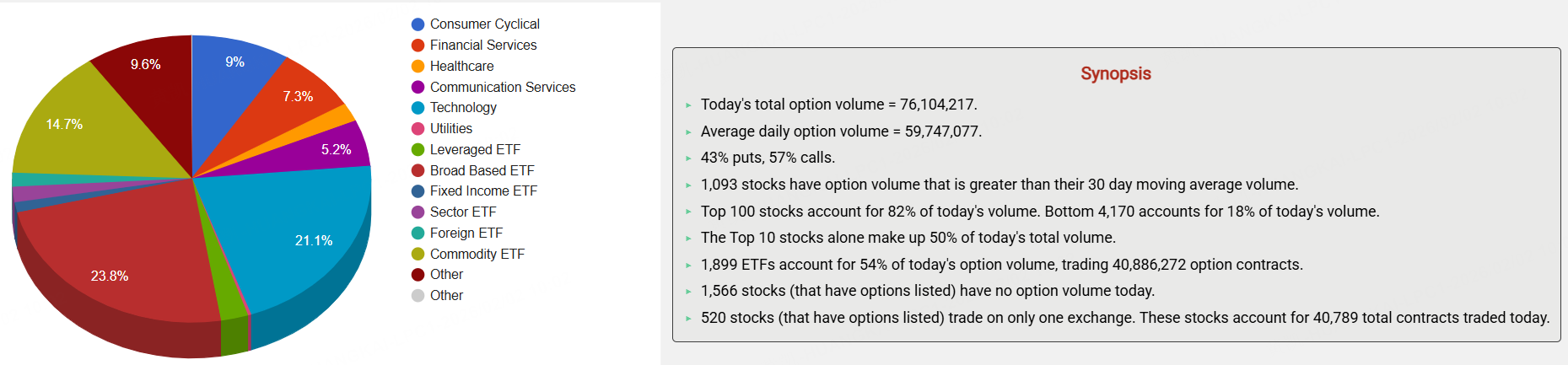The width and height of the screenshot is (1568, 365).
Task: Click the Synopsis heading
Action: tap(1116, 73)
